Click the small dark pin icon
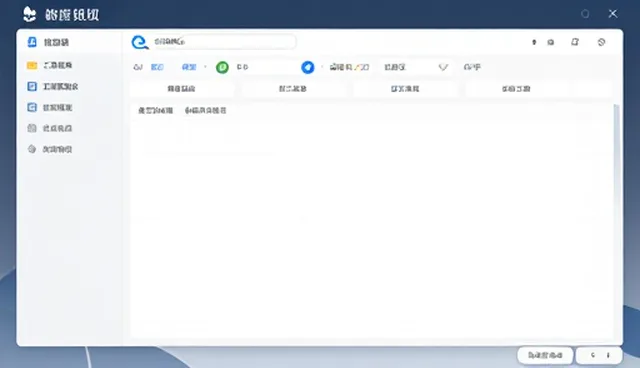The image size is (640, 368). 534,42
